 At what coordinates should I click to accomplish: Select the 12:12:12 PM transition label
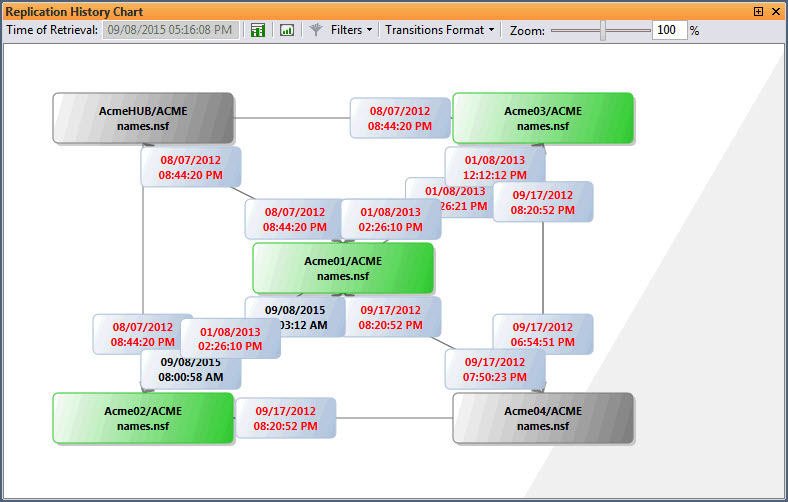coord(495,166)
